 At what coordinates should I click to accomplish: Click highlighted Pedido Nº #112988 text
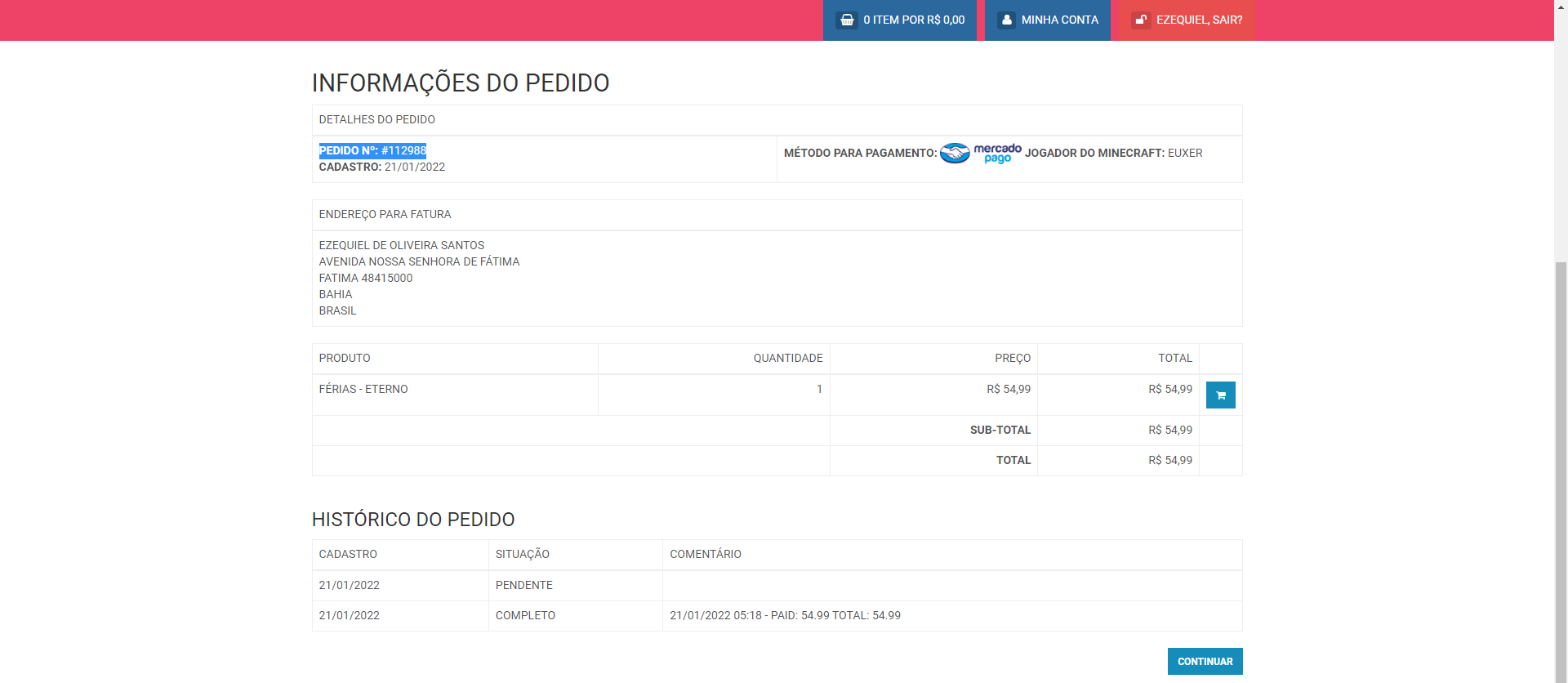point(372,150)
